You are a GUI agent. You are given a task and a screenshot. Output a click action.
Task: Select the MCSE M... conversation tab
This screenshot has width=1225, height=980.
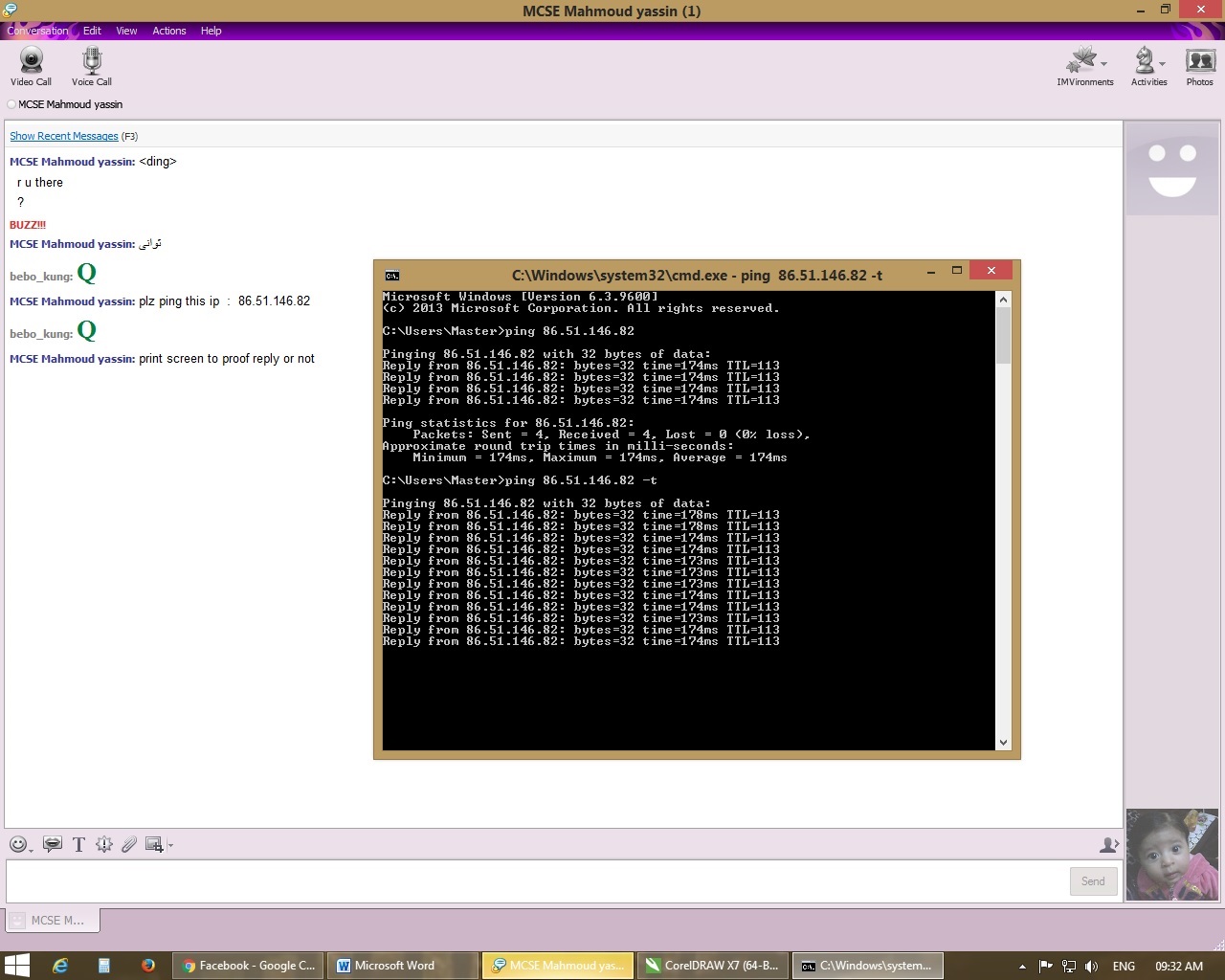(54, 921)
